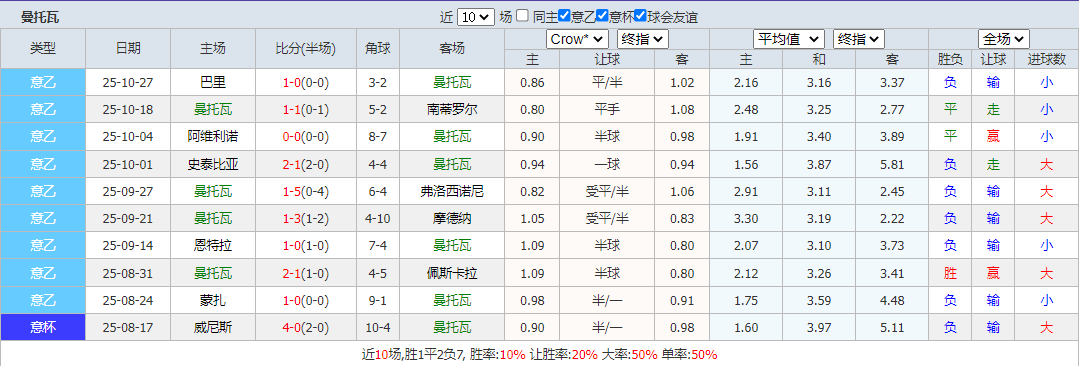This screenshot has height=366, width=1080.
Task: Open home team 巴里 link
Action: point(213,83)
